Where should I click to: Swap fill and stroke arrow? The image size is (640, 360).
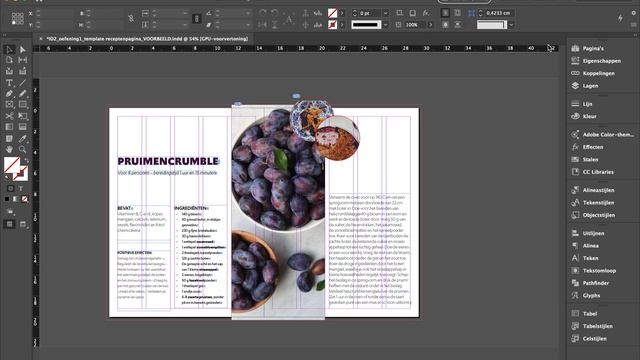point(26,160)
